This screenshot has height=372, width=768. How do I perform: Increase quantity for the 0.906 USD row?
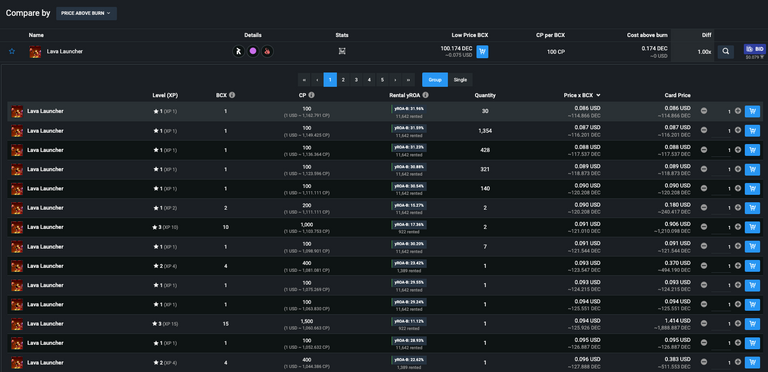(738, 227)
